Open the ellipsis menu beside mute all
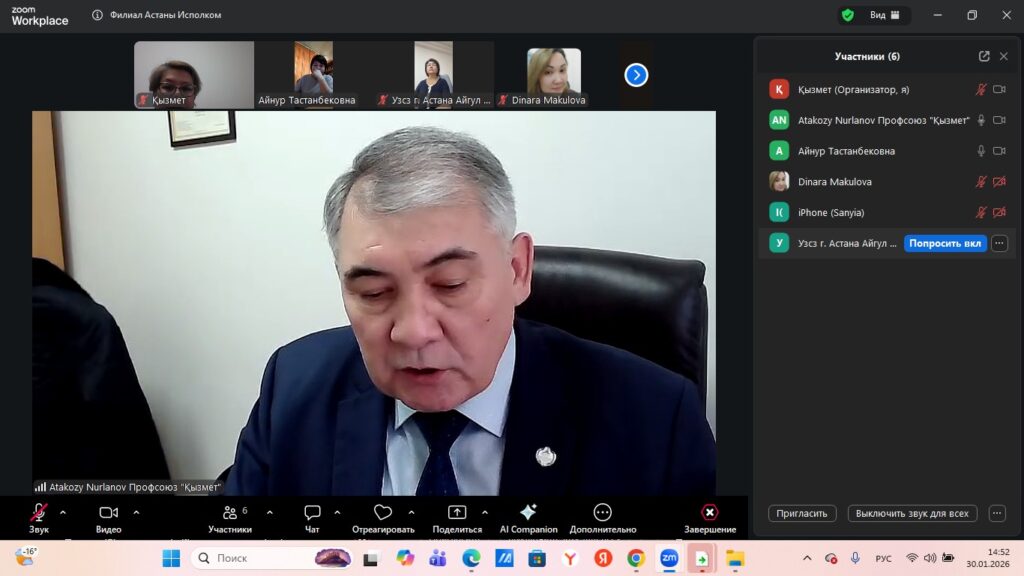Viewport: 1024px width, 576px height. point(996,513)
